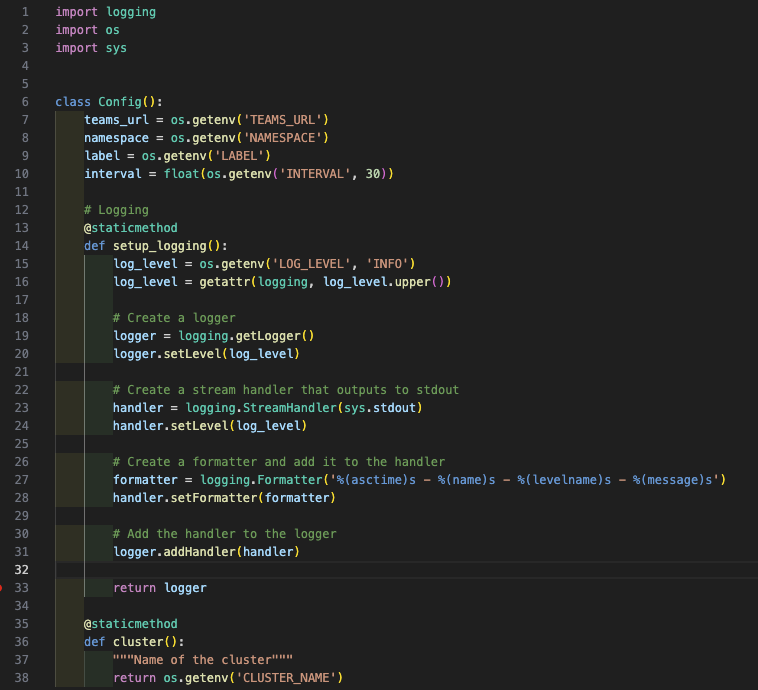The image size is (758, 690).
Task: Click line number 38 in the gutter
Action: coord(22,678)
